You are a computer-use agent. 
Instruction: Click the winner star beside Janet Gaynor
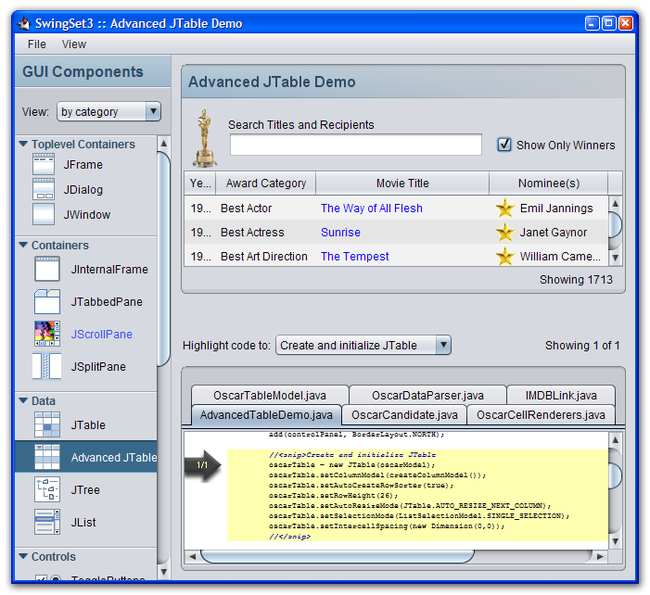click(505, 232)
